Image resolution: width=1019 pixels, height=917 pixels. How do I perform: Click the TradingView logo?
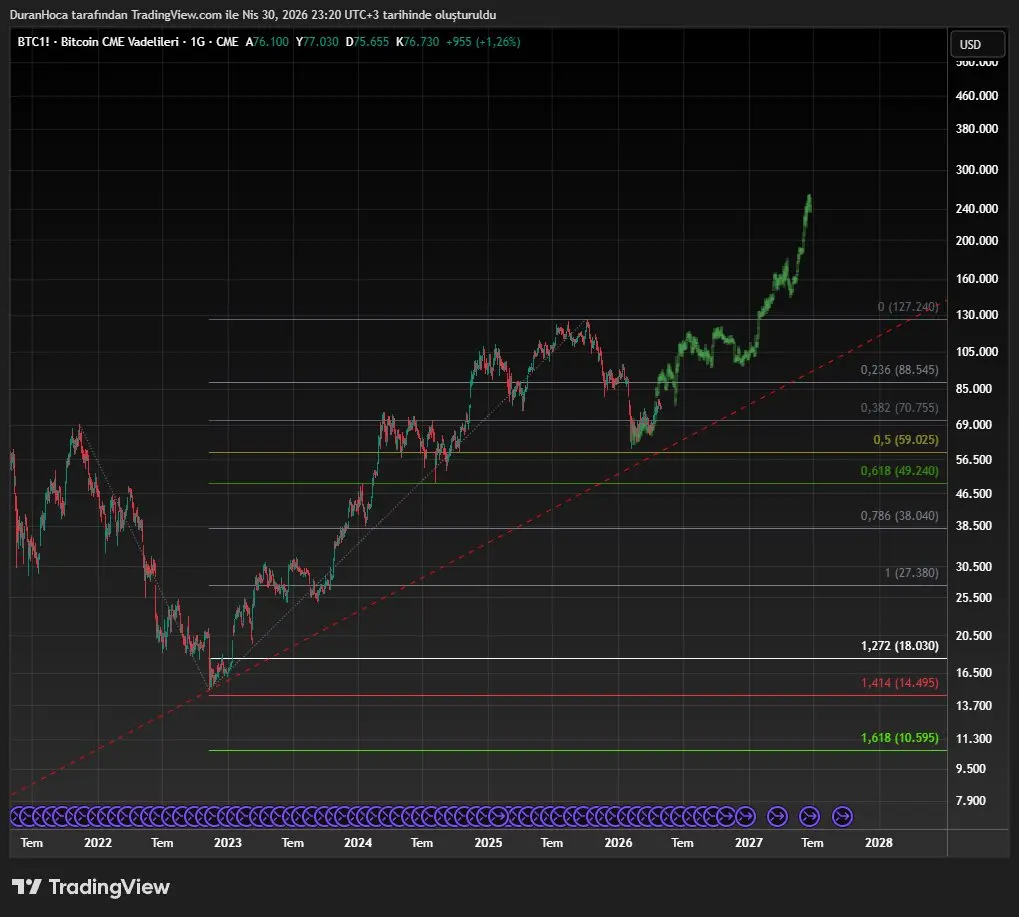click(91, 887)
